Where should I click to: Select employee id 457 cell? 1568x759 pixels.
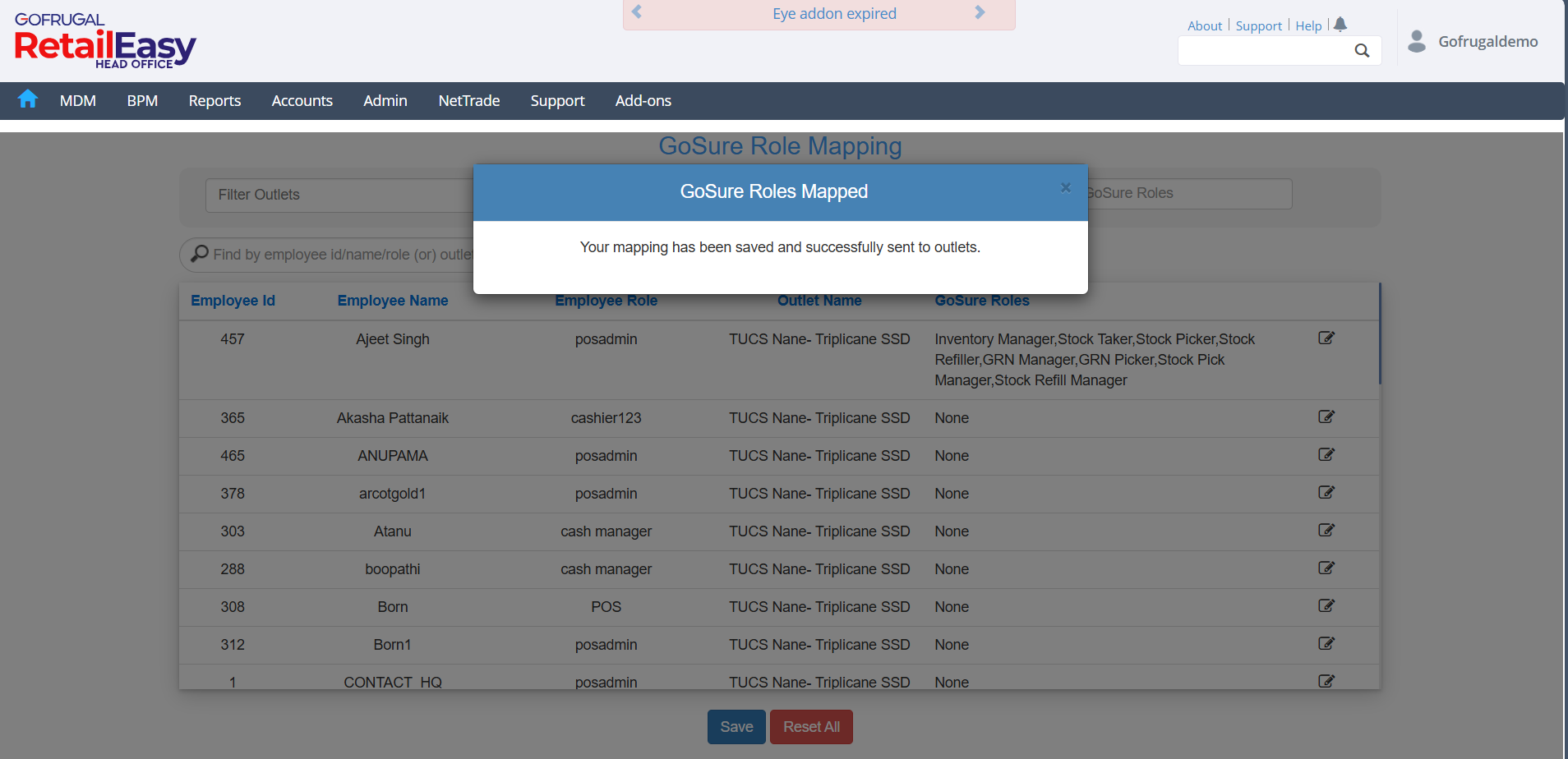233,339
